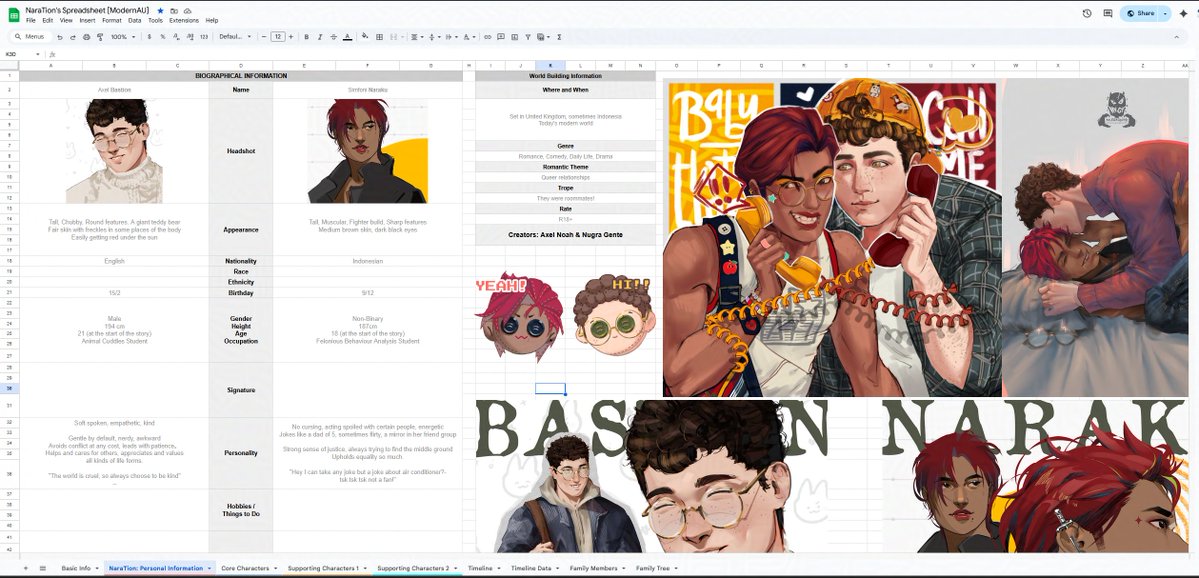Open the text color picker

point(348,37)
